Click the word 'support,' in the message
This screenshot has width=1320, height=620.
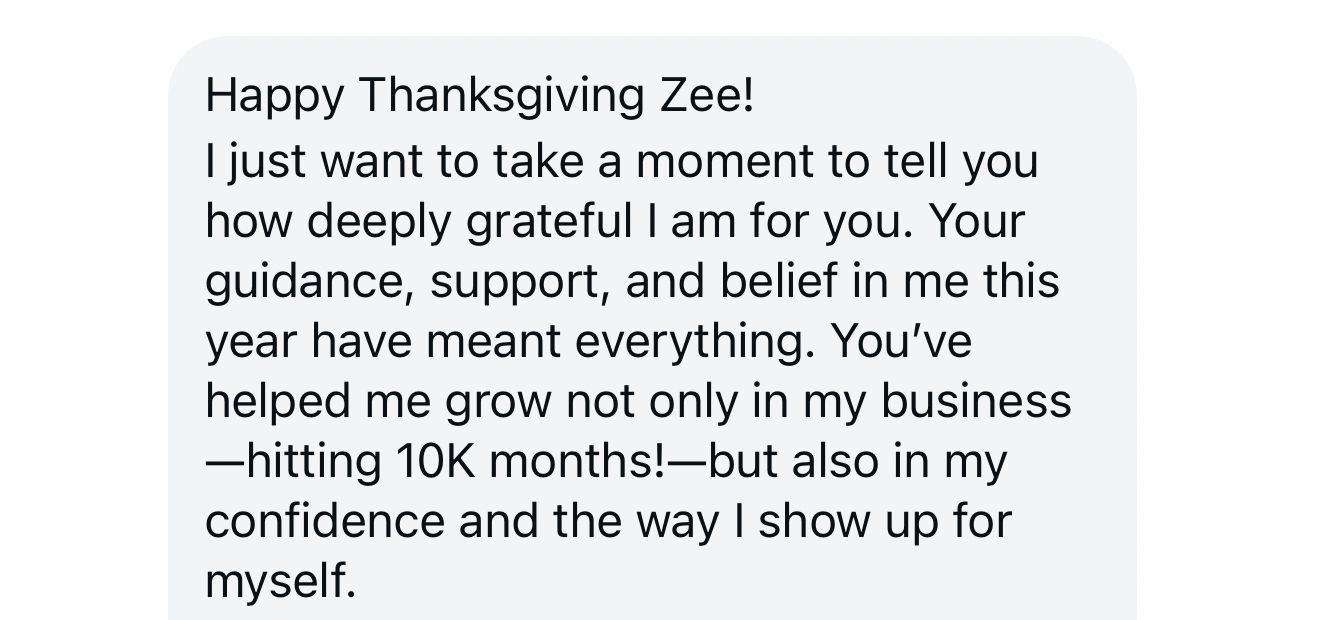(x=520, y=282)
